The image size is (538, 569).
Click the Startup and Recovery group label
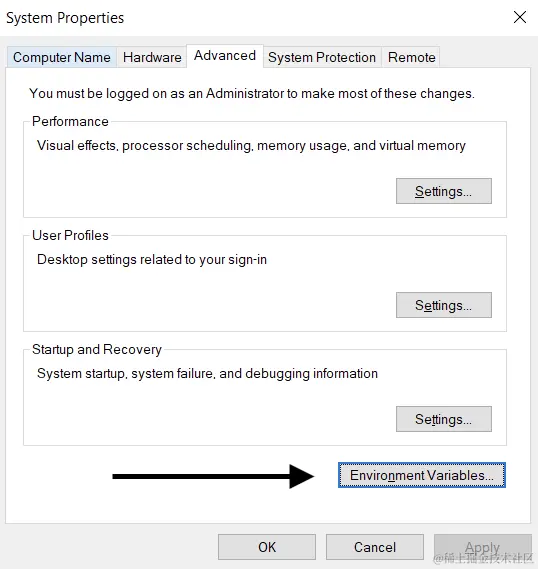click(96, 349)
